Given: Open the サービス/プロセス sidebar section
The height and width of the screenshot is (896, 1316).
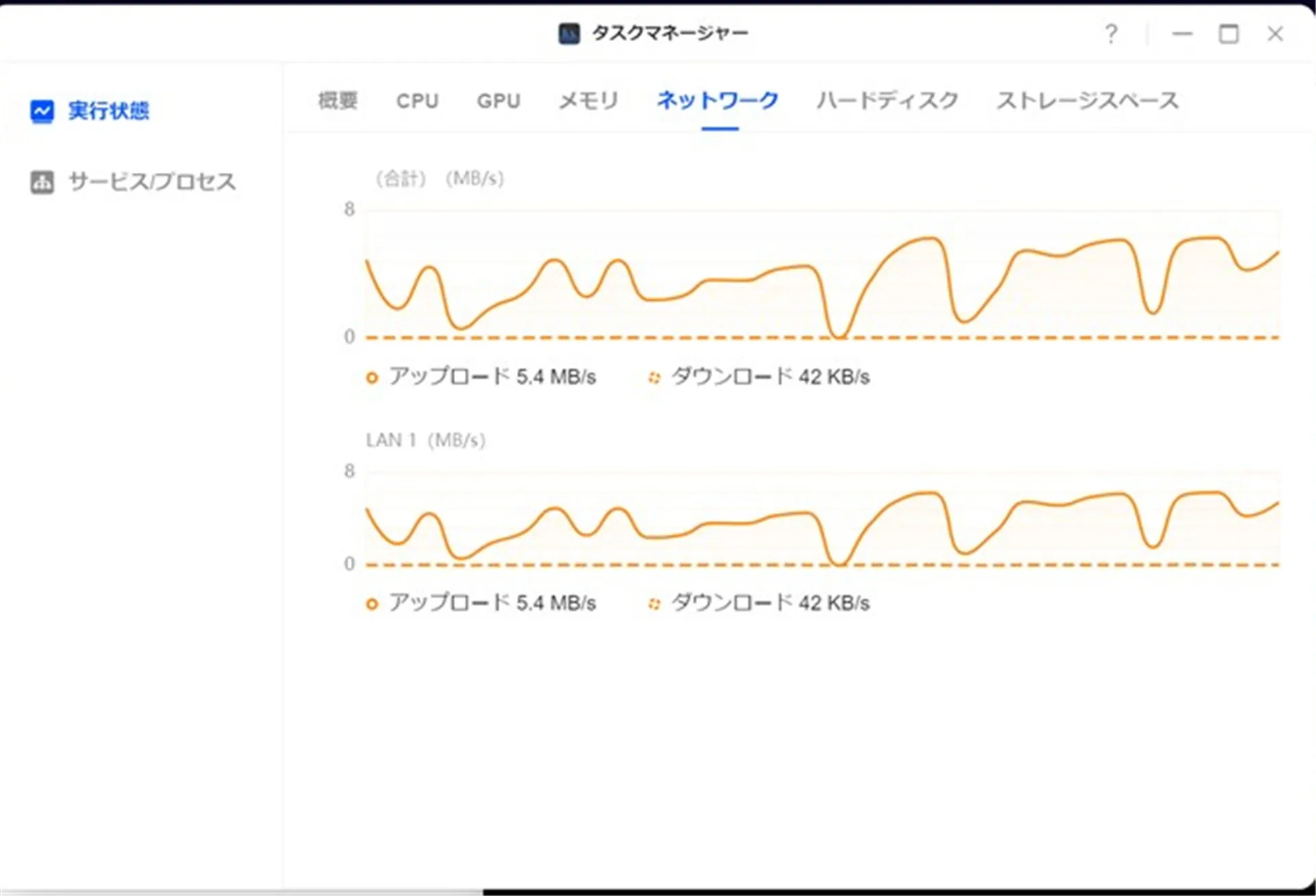Looking at the screenshot, I should (133, 182).
